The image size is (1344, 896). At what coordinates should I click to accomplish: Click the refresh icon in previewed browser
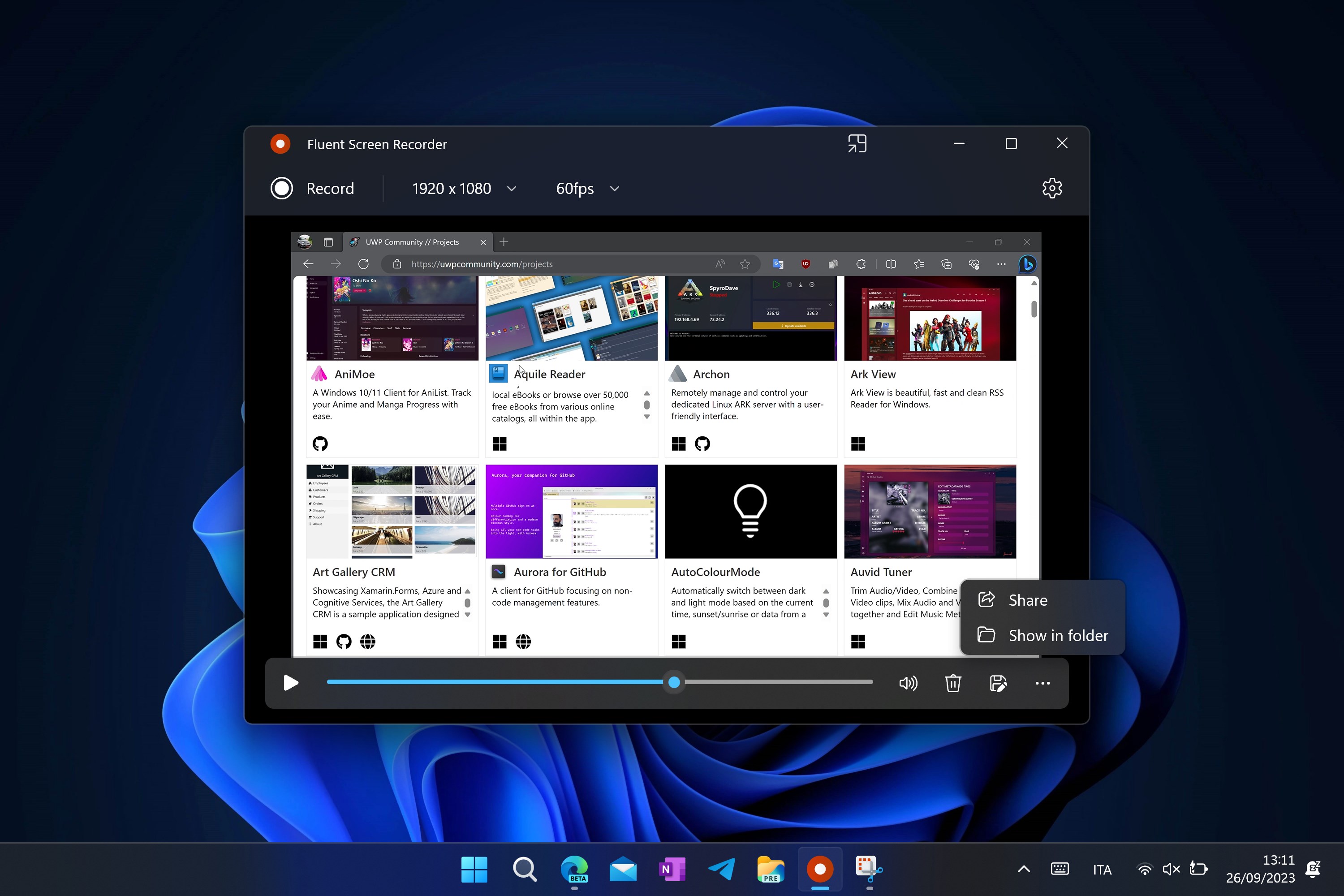click(x=363, y=264)
